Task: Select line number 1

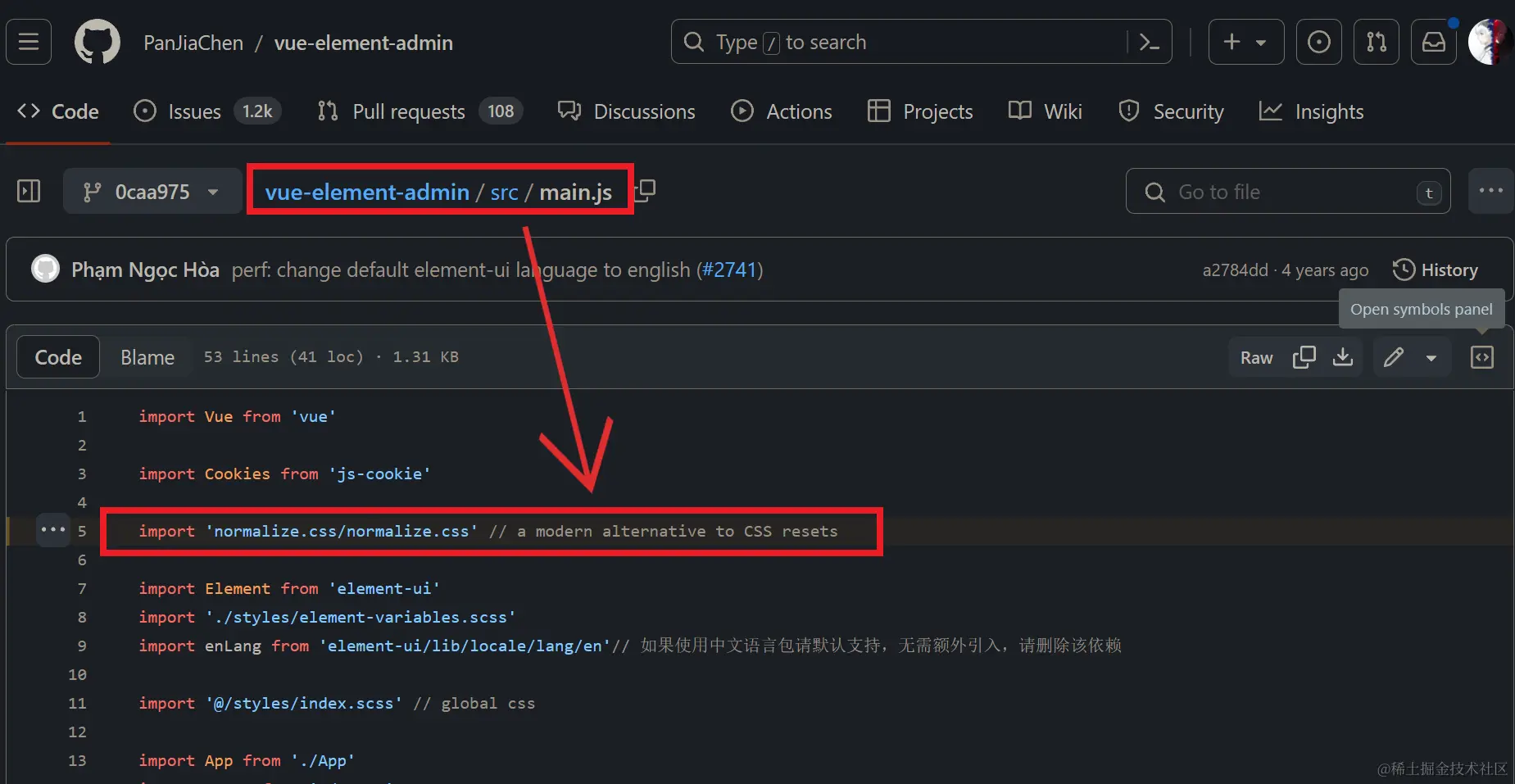Action: [81, 416]
